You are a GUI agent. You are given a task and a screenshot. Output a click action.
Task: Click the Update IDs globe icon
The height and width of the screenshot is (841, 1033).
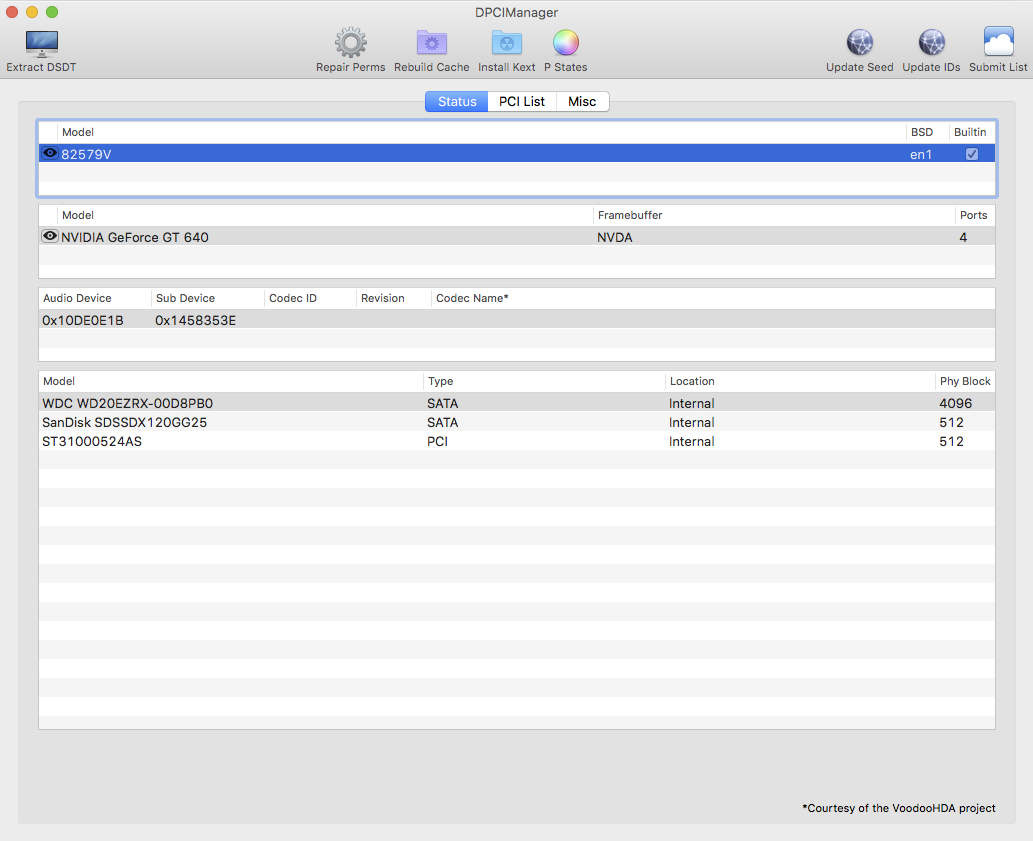931,43
